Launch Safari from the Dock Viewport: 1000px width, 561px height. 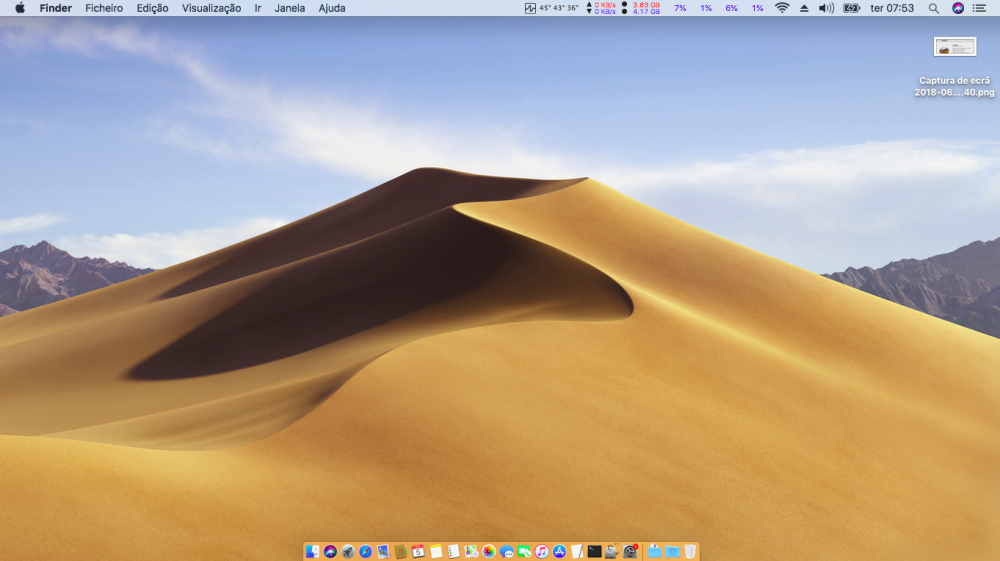[365, 551]
